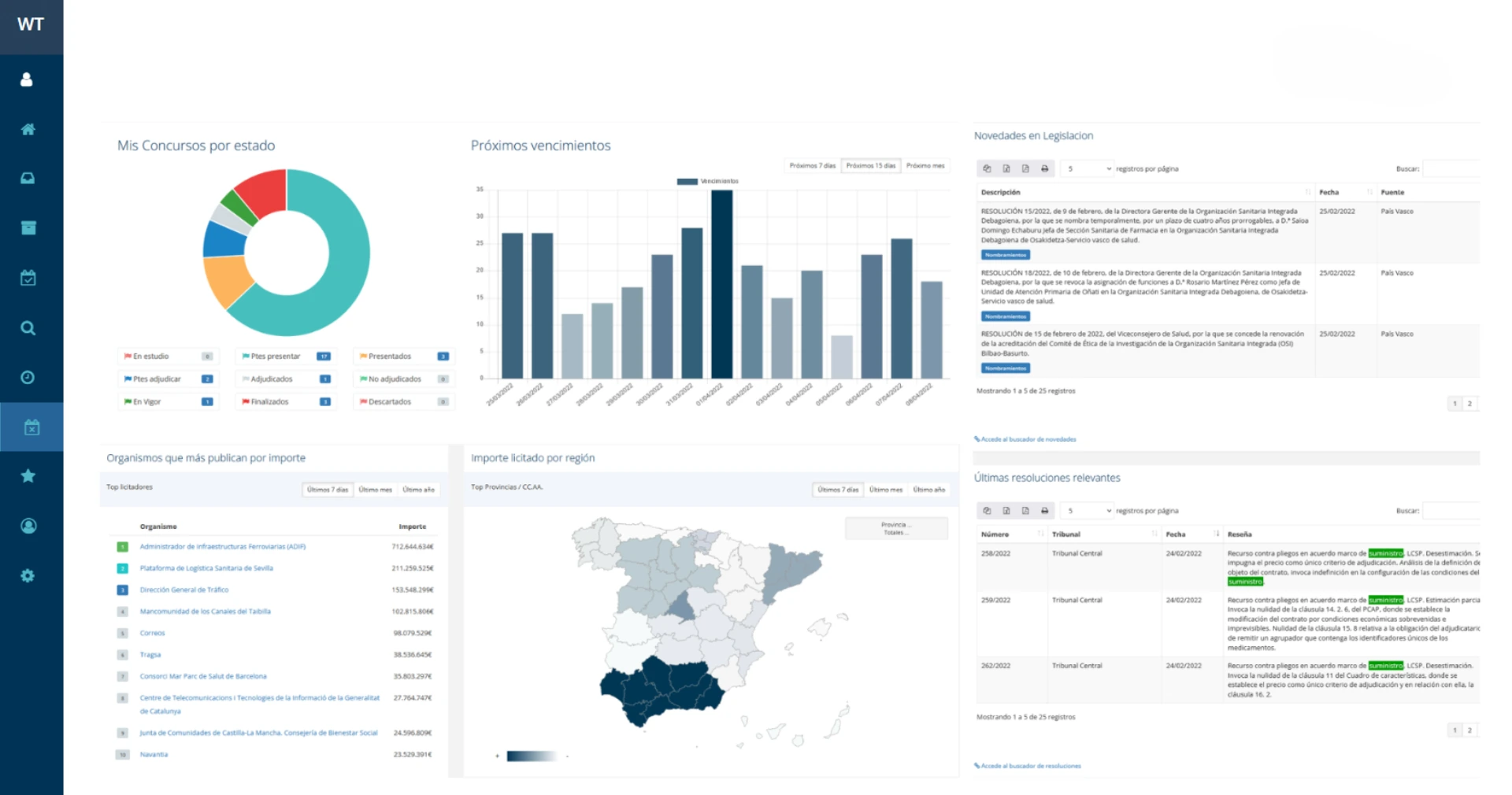Sort legislation table by Fecha column
This screenshot has height=795, width=1512.
pos(1345,193)
